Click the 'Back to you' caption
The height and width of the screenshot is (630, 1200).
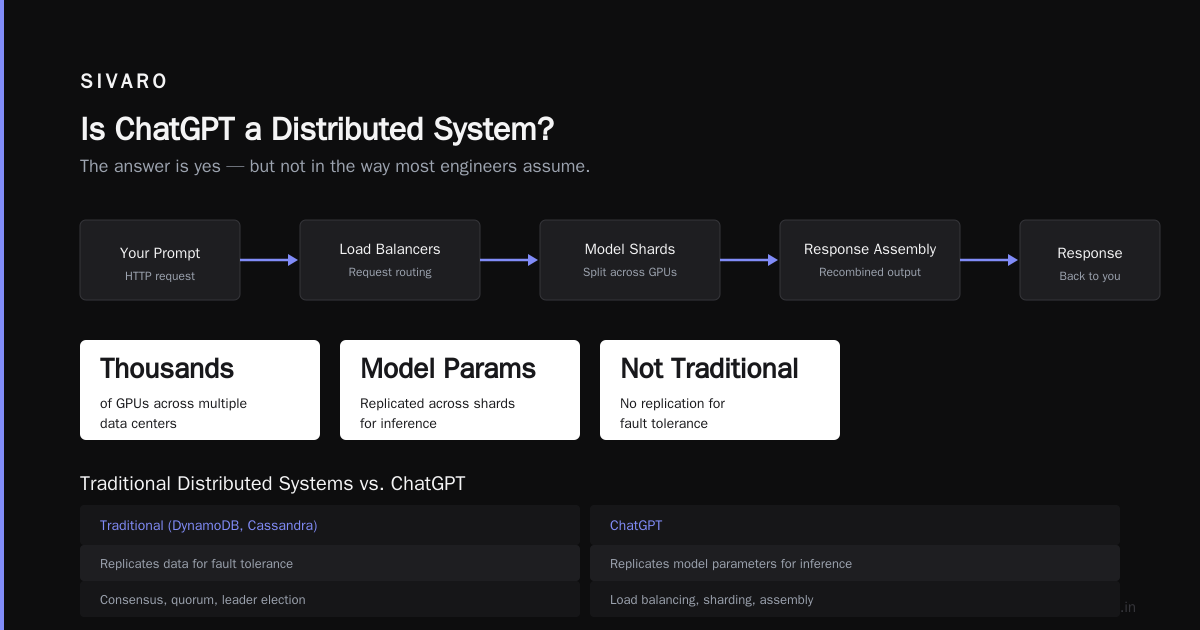point(1090,276)
